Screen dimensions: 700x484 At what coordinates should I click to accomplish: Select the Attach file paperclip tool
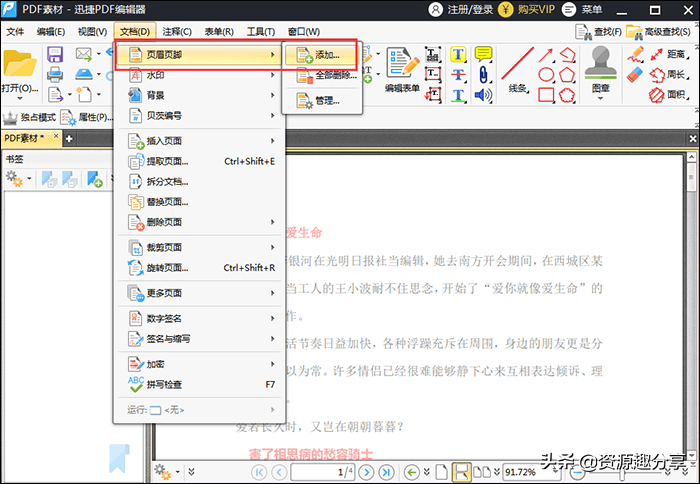[x=483, y=75]
